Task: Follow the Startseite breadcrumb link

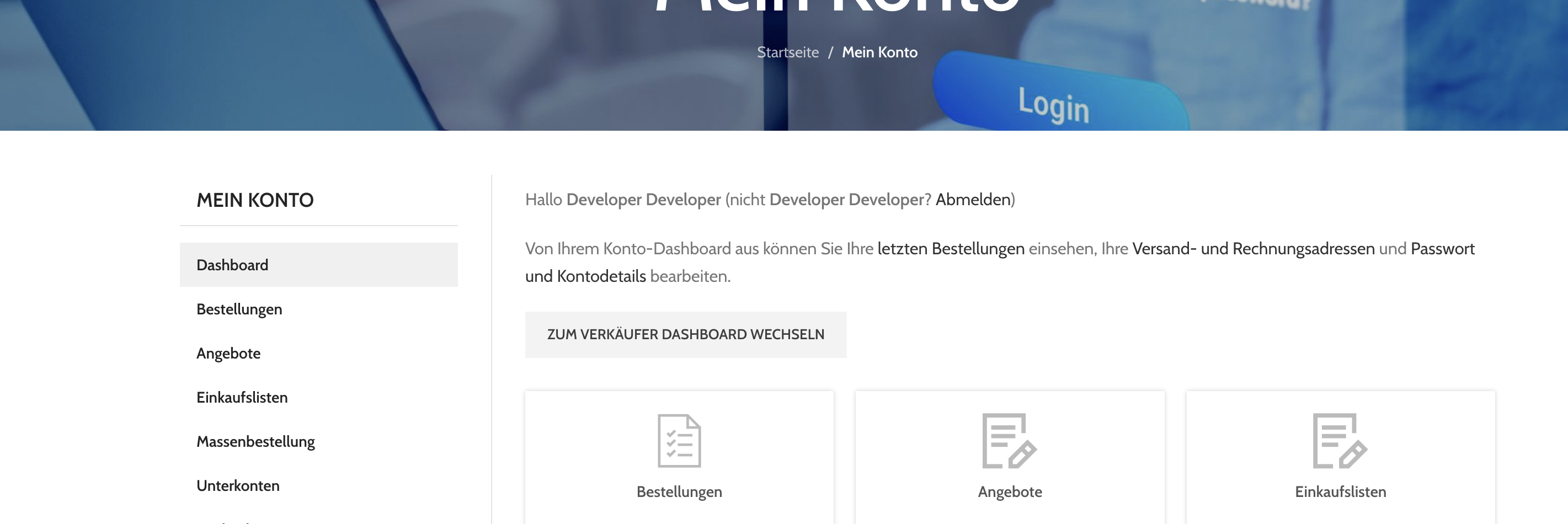Action: click(788, 52)
